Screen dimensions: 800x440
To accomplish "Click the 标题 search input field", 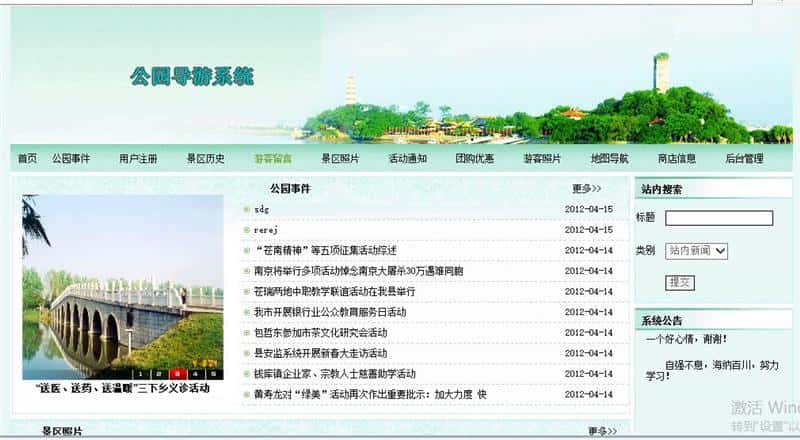I will [719, 218].
